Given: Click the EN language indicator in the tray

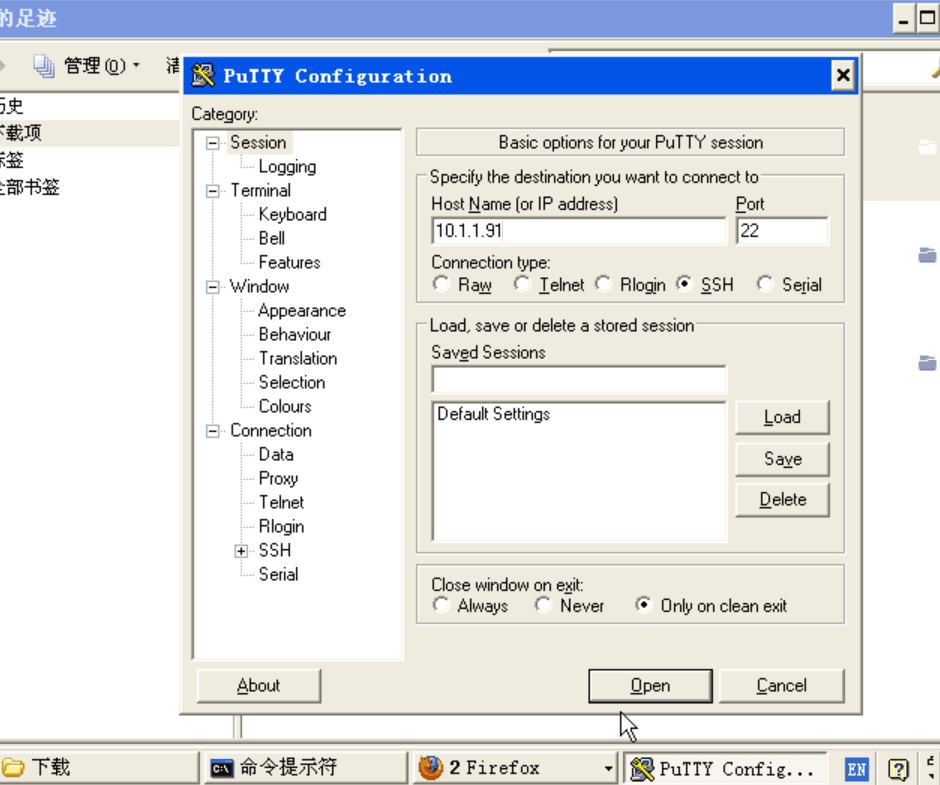Looking at the screenshot, I should pos(856,769).
